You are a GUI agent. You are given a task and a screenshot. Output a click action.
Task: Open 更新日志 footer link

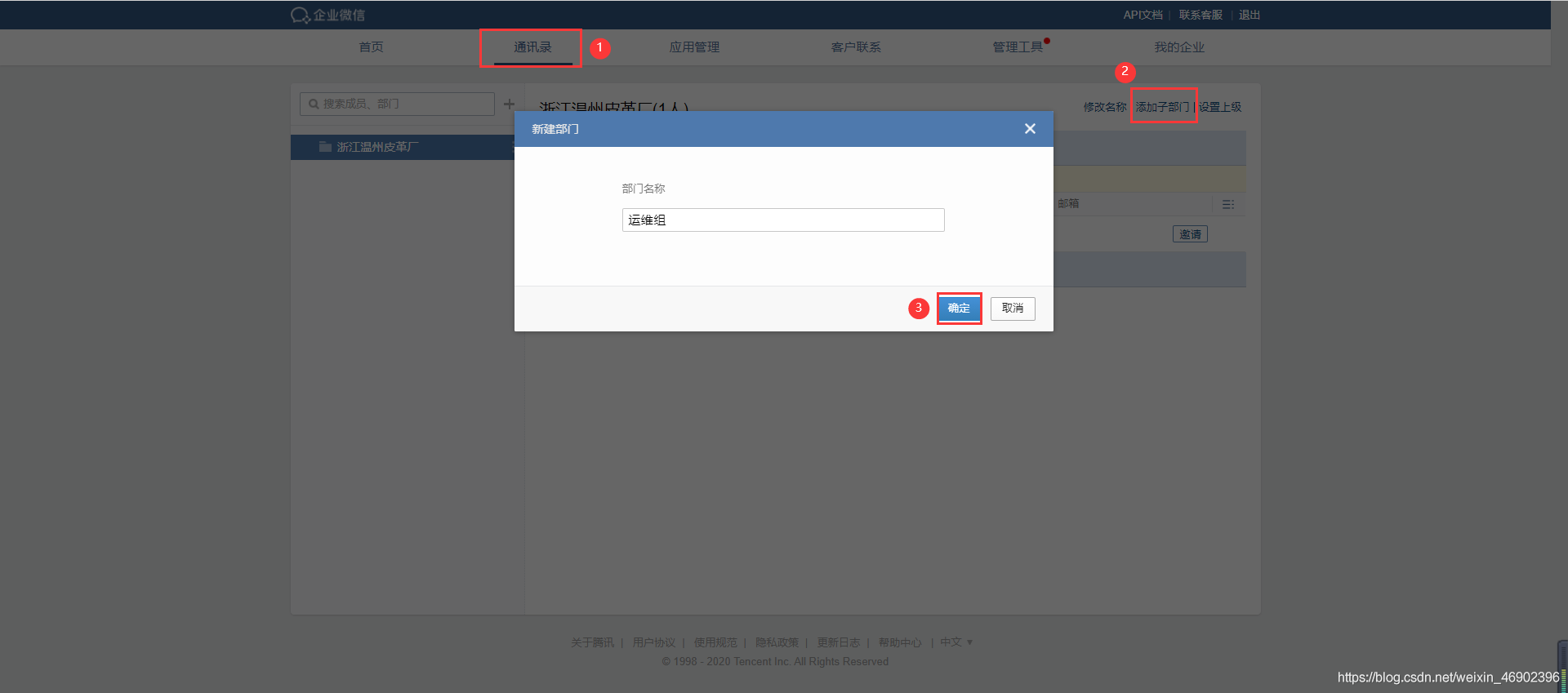[839, 642]
